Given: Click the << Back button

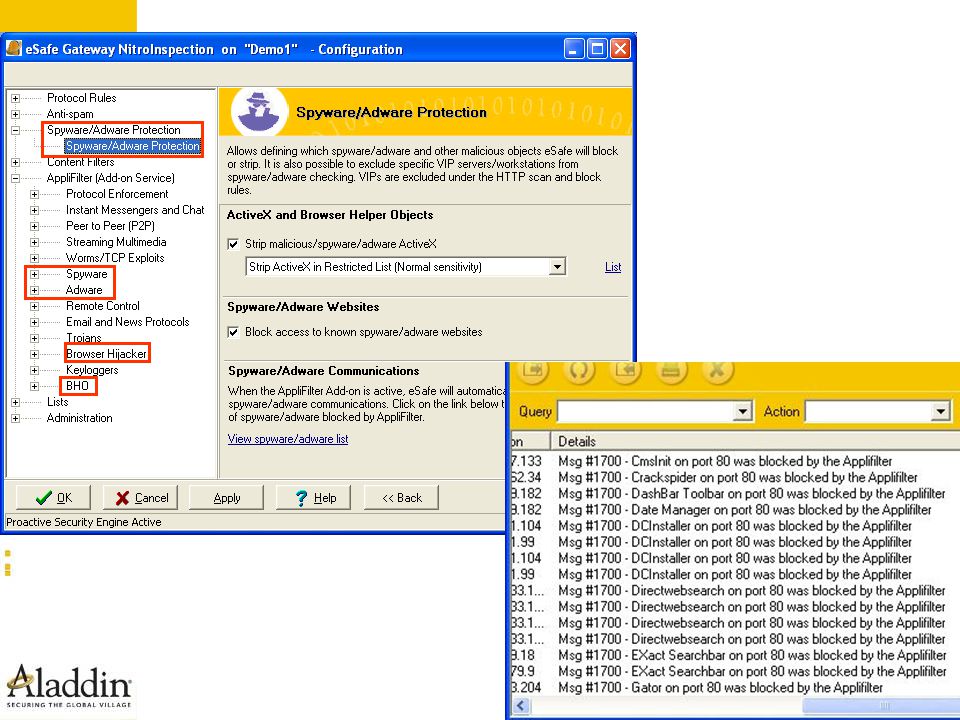Looking at the screenshot, I should coord(402,498).
